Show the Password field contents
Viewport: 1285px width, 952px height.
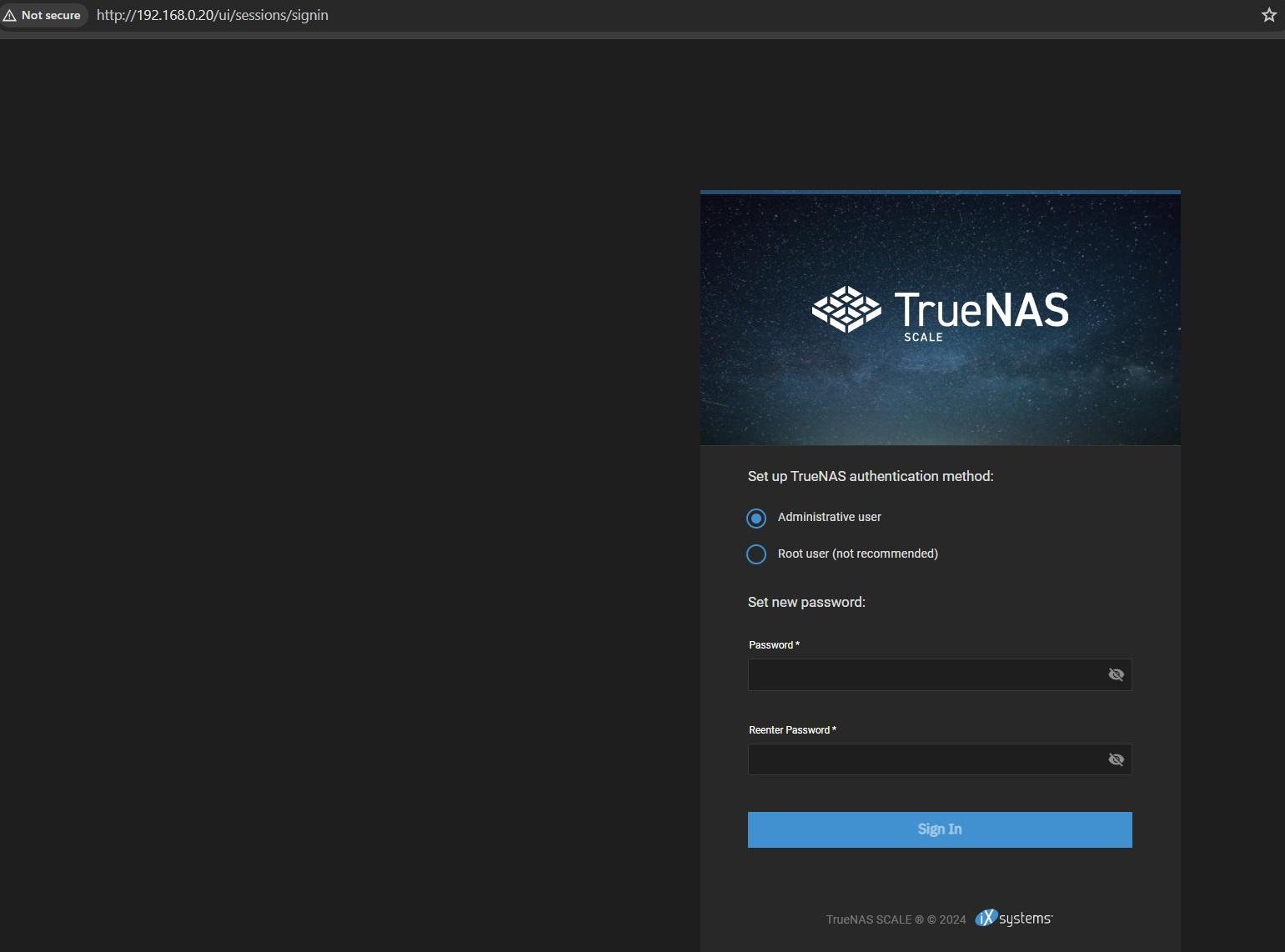(1116, 674)
